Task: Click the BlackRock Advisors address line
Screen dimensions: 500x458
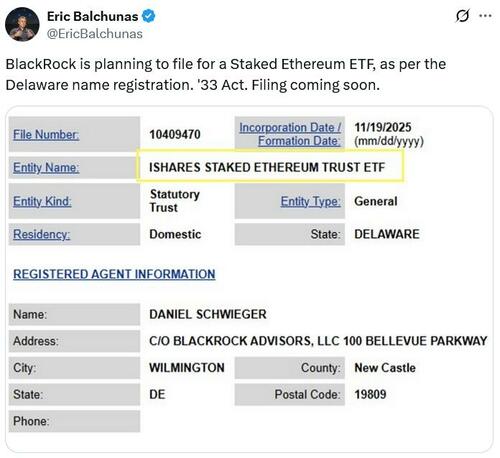Action: coord(318,341)
